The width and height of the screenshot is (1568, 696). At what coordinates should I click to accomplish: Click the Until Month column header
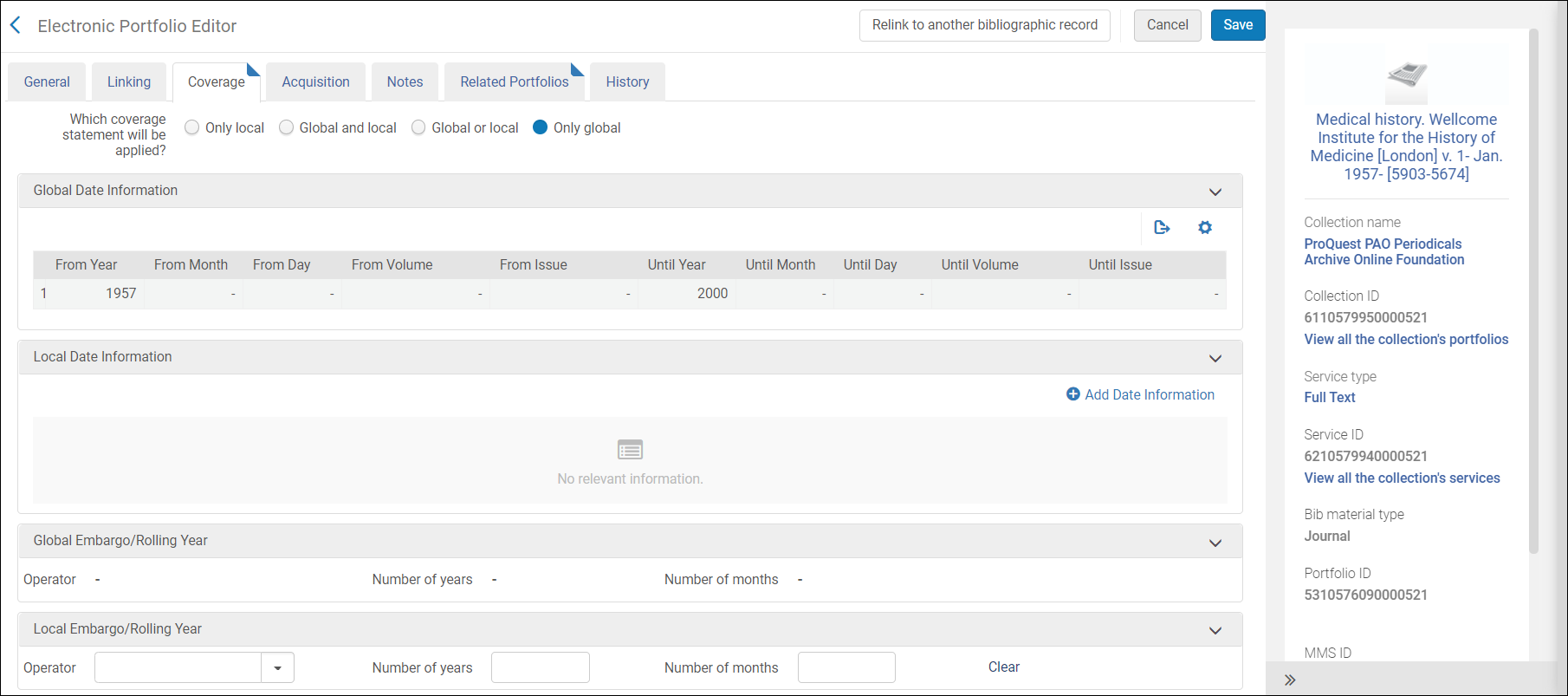[781, 264]
